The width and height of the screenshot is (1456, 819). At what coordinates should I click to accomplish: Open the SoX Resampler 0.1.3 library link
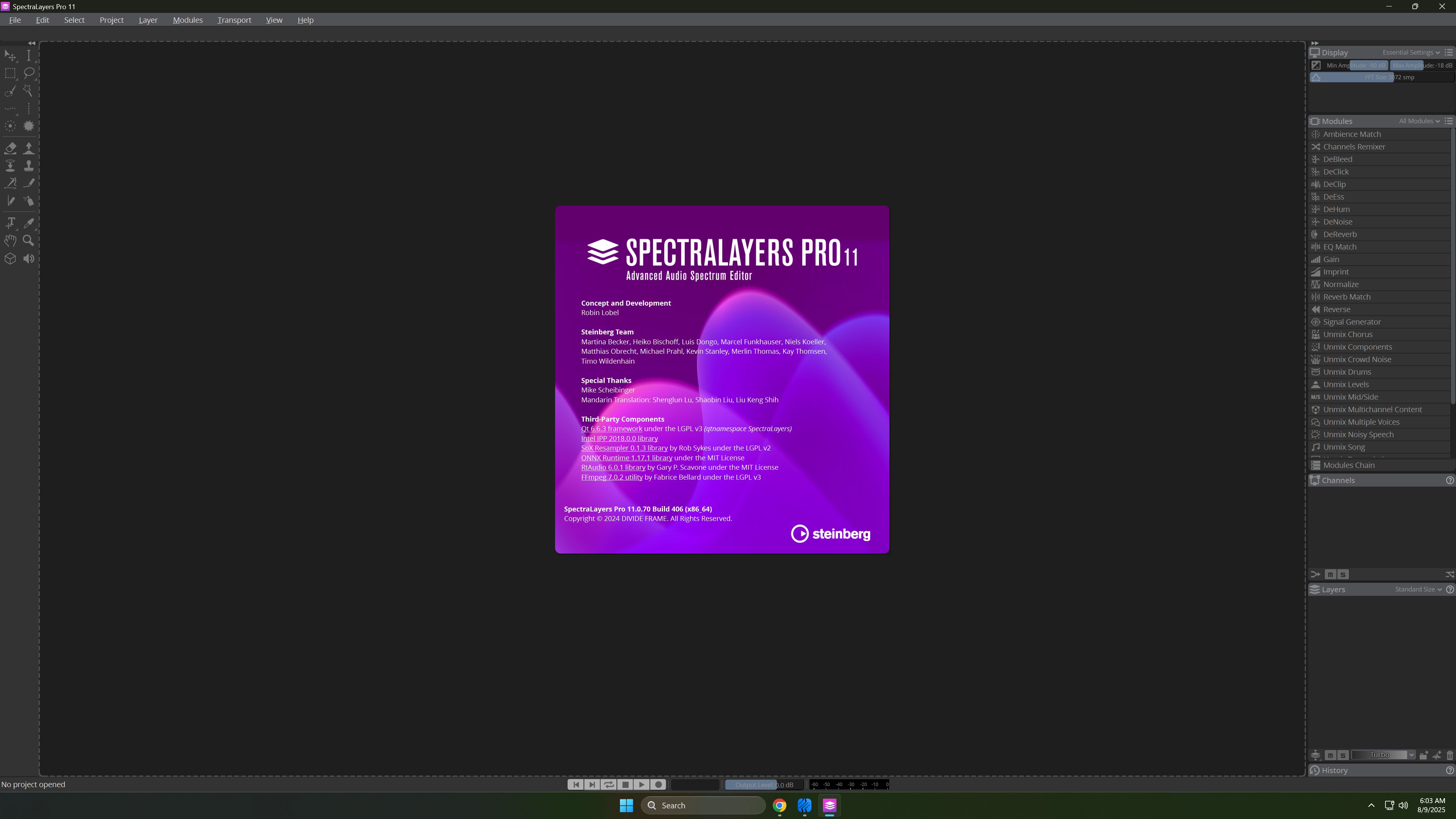click(x=624, y=448)
